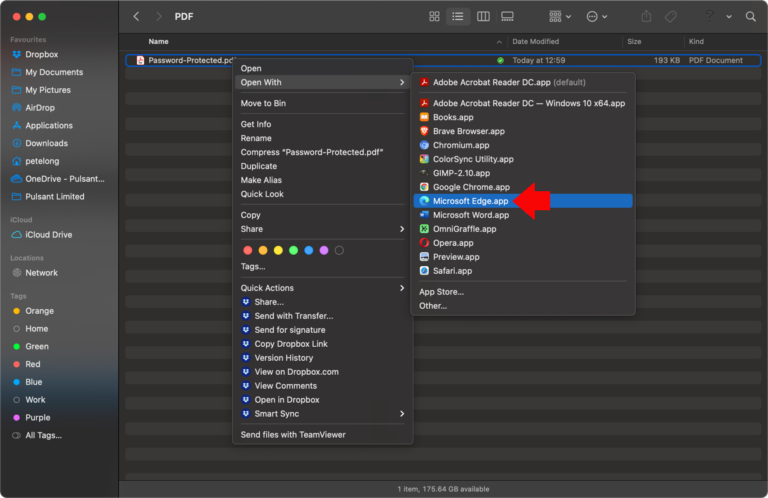Switch Finder to column view

(483, 17)
